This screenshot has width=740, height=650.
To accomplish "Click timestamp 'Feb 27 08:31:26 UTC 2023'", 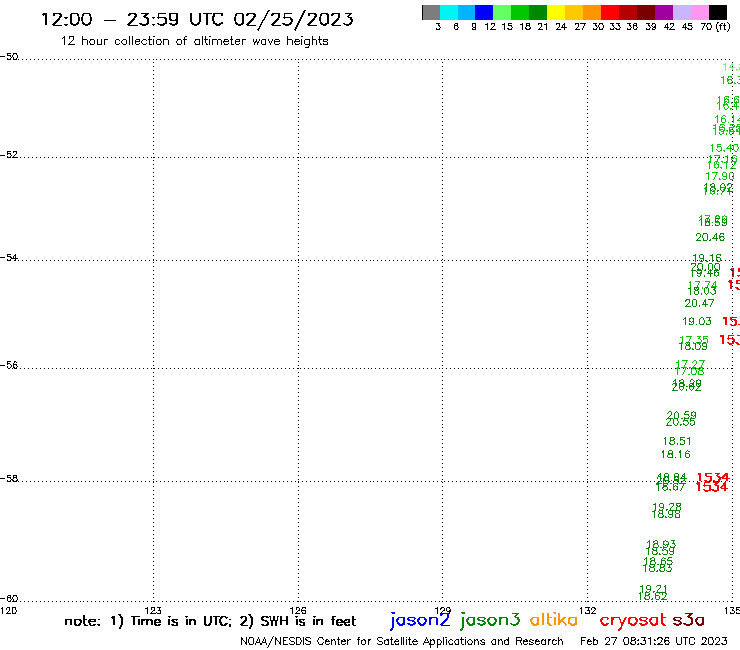I will coord(654,641).
